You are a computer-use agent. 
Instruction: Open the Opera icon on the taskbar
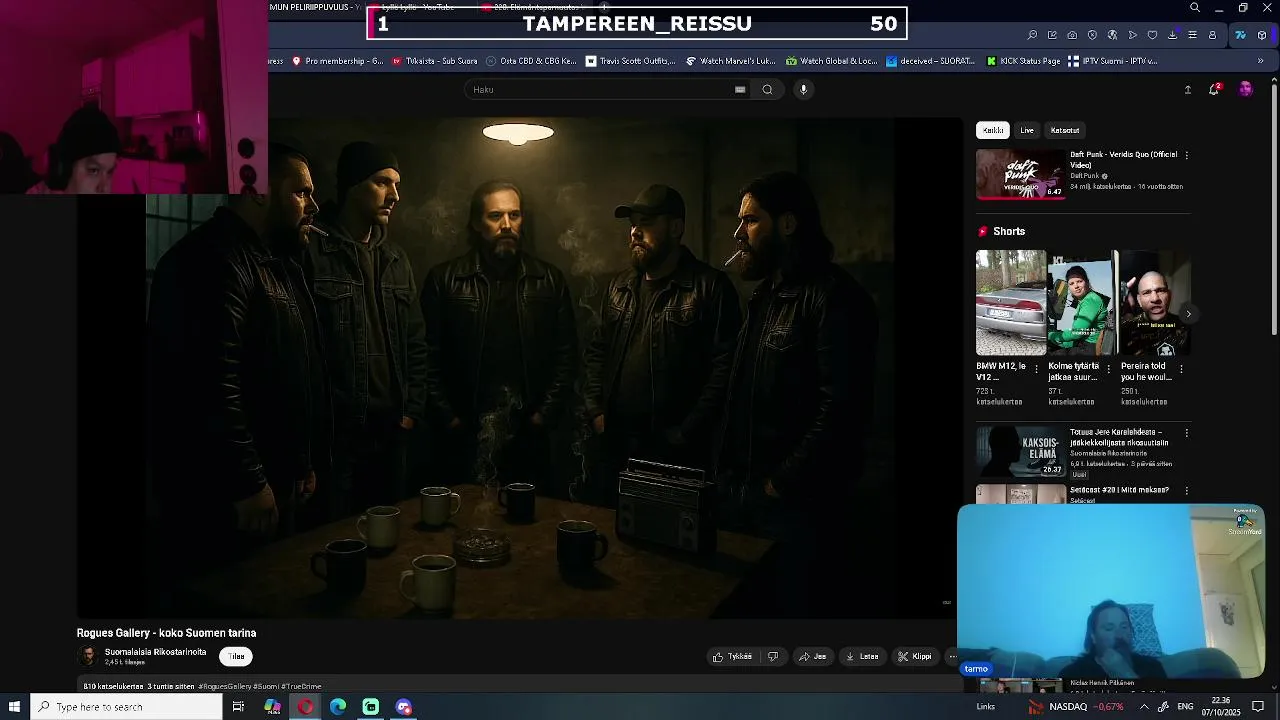(305, 707)
